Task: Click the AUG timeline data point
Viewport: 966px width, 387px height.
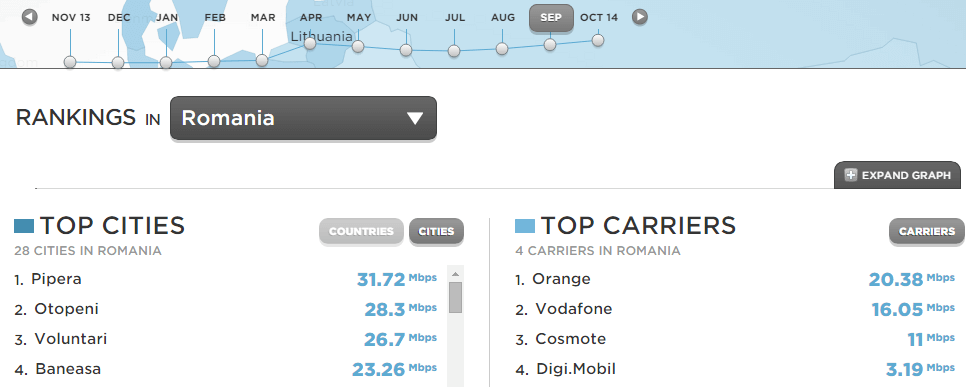Action: tap(502, 49)
